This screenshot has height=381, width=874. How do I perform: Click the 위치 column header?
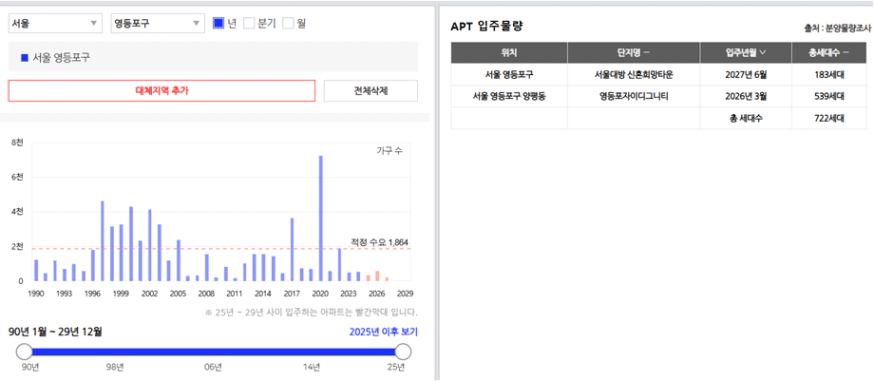[509, 53]
